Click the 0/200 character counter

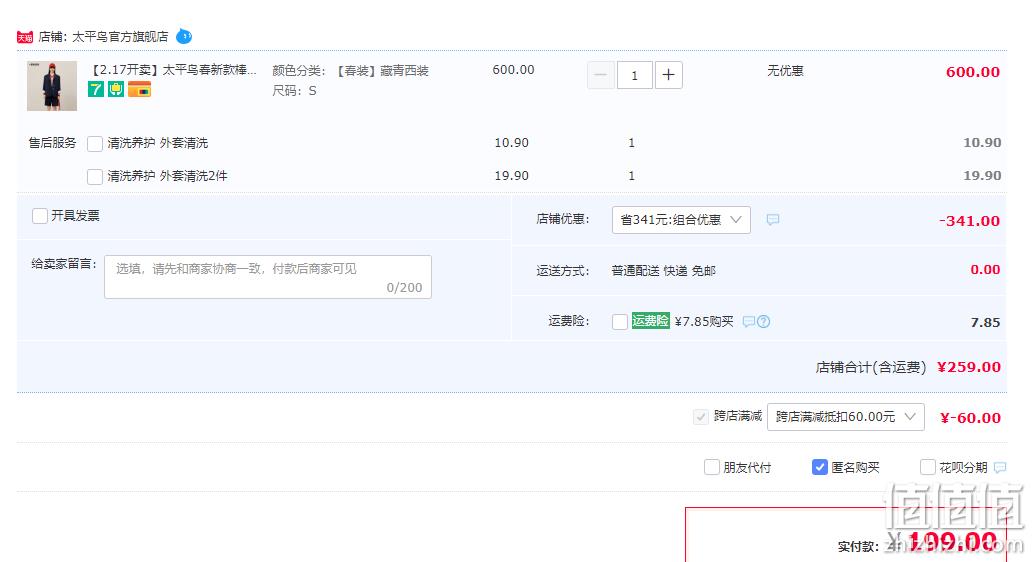[405, 287]
